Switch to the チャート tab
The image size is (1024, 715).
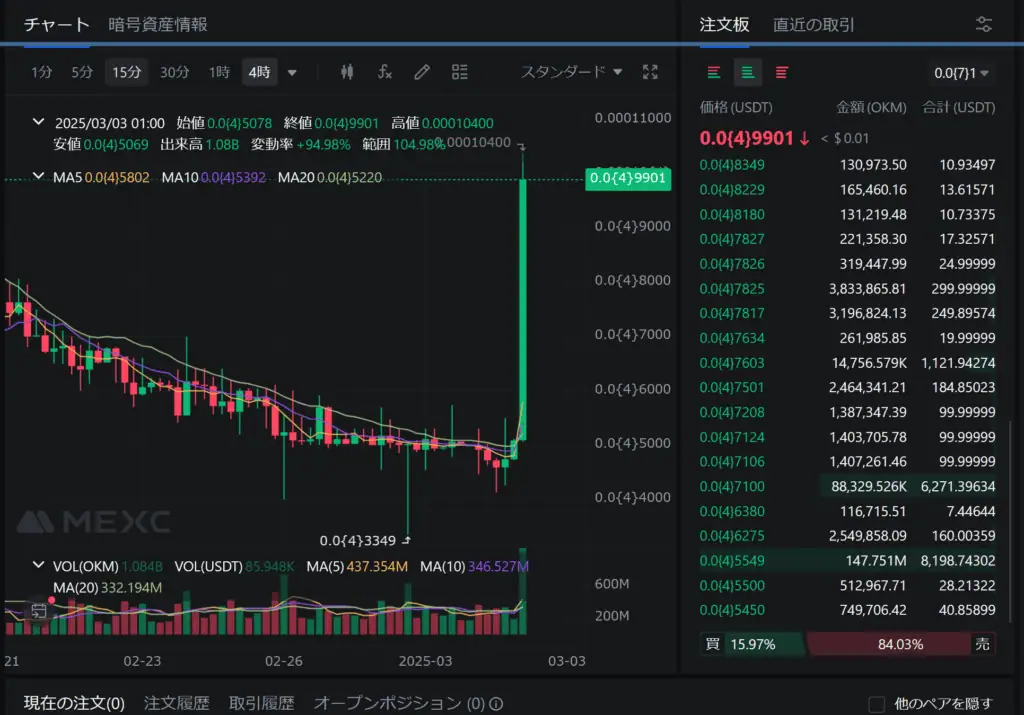(56, 25)
